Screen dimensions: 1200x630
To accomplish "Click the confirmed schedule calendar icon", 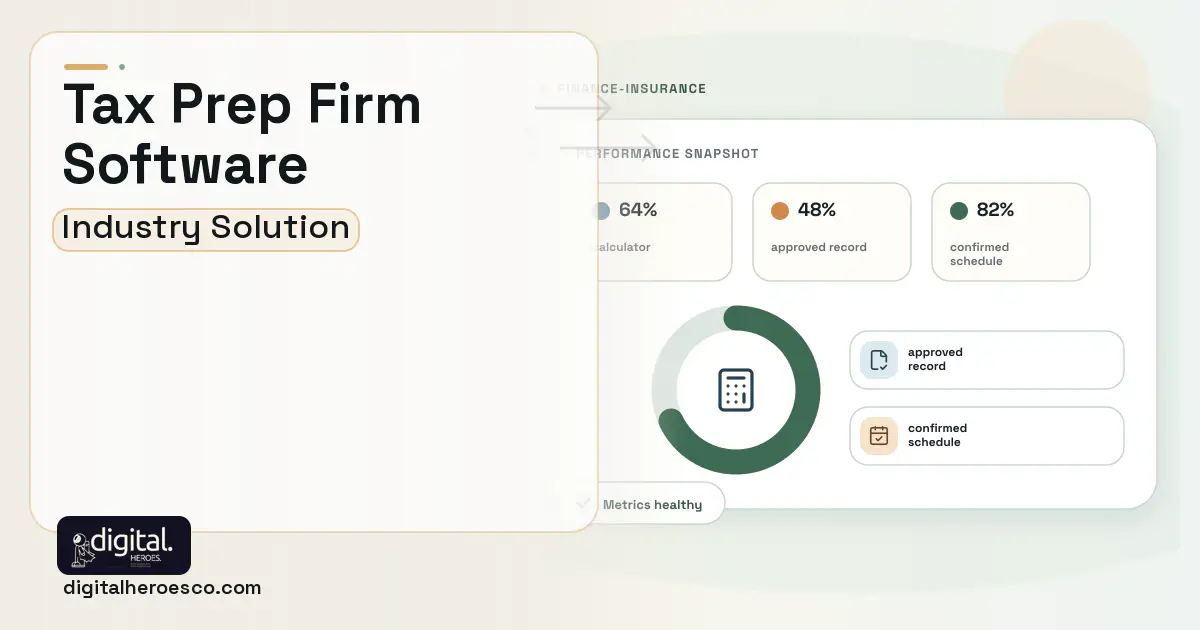I will (879, 436).
